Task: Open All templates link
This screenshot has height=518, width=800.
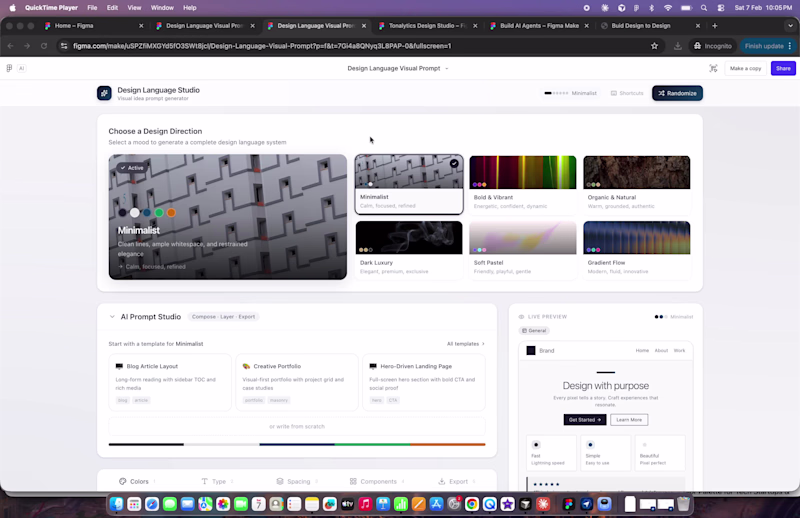Action: coord(466,344)
